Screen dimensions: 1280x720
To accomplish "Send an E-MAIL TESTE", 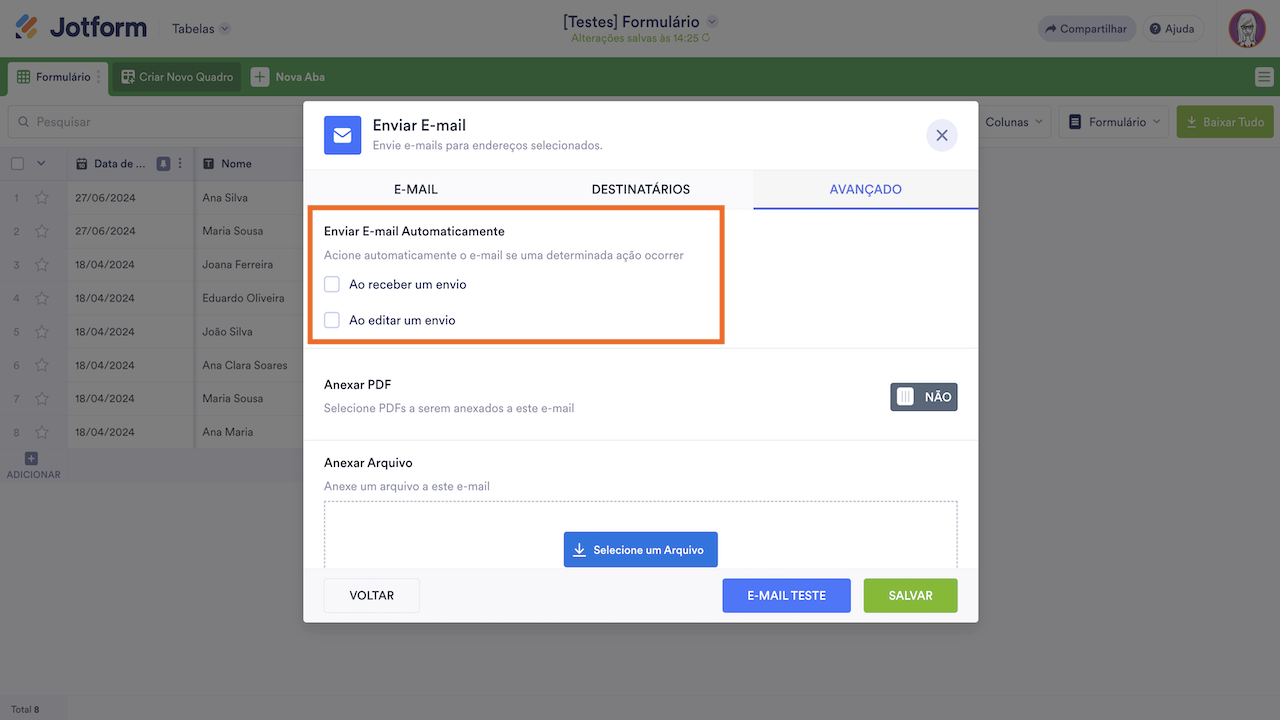I will tap(786, 595).
